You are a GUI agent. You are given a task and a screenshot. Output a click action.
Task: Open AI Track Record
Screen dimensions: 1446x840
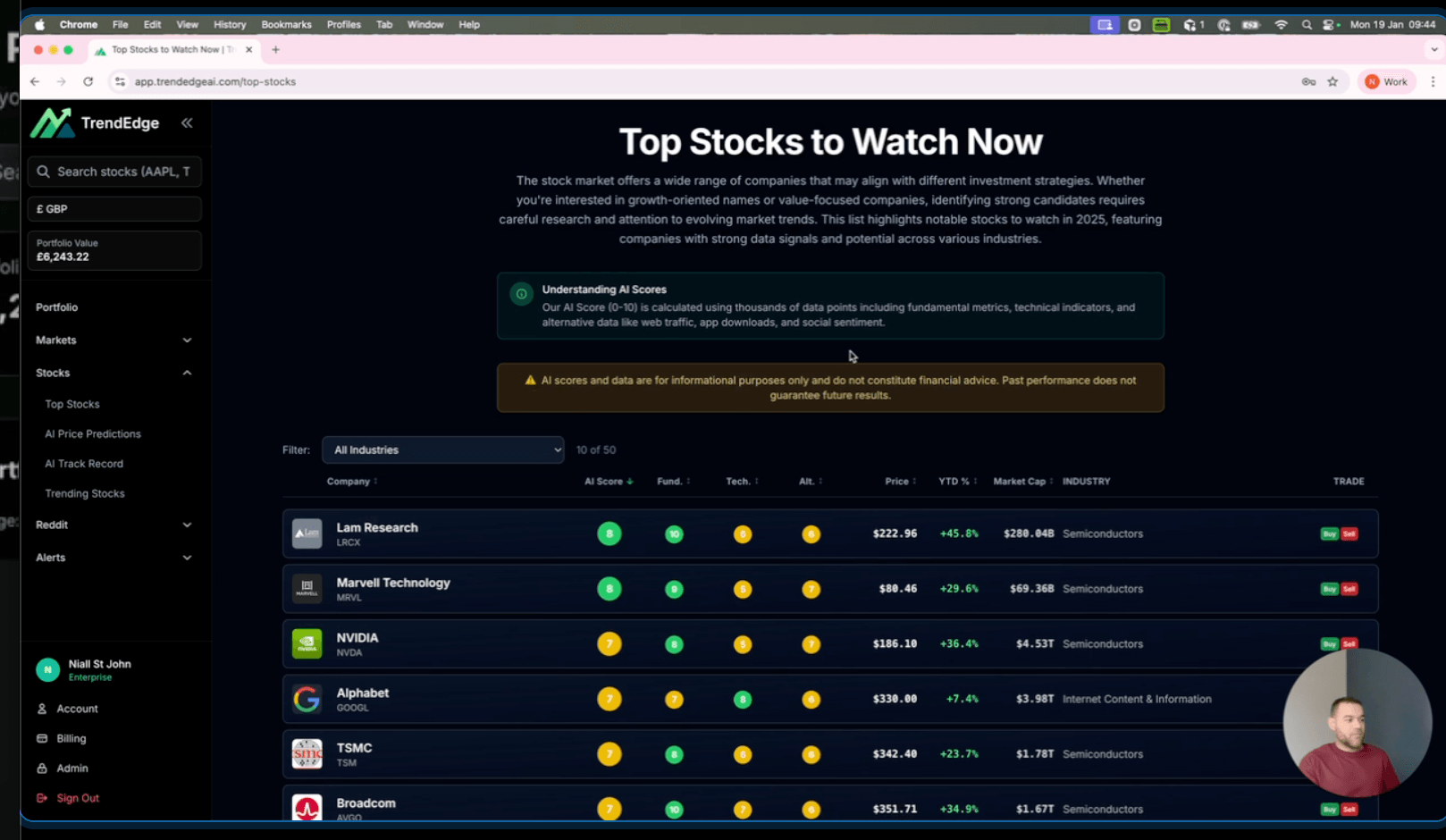click(x=84, y=464)
